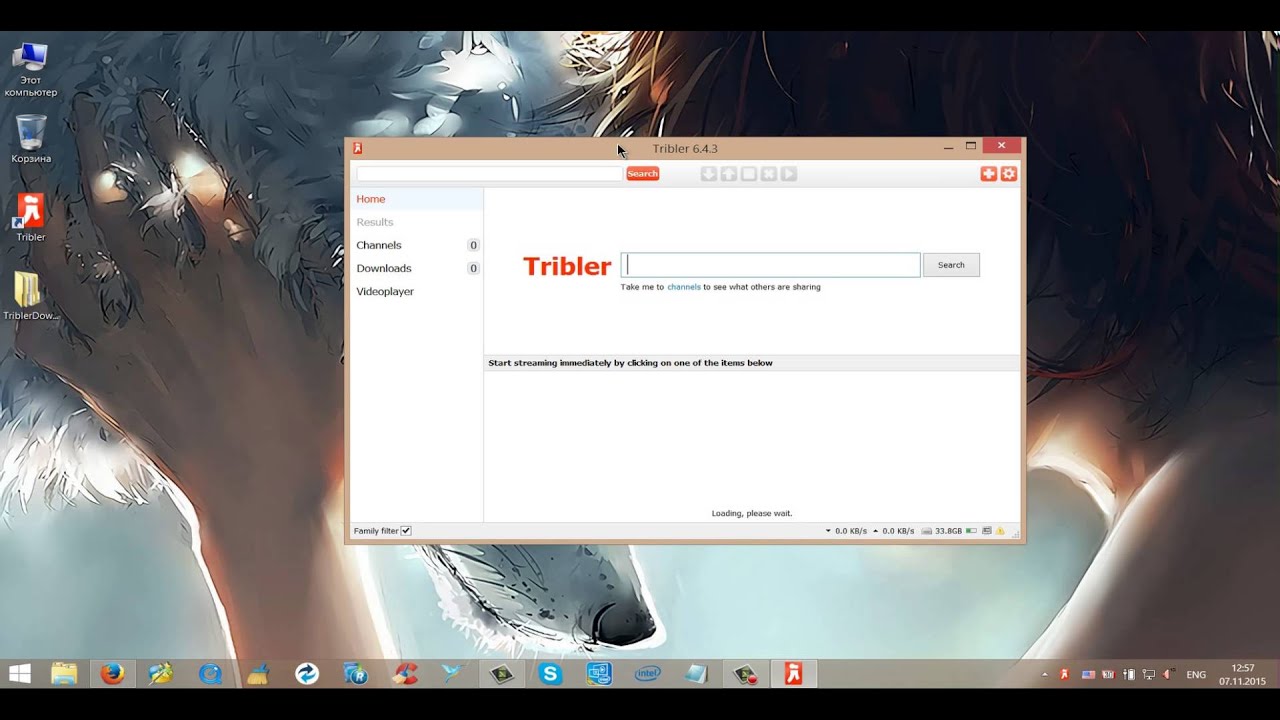
Task: Click the Tribler logo in title bar
Action: pyautogui.click(x=357, y=148)
